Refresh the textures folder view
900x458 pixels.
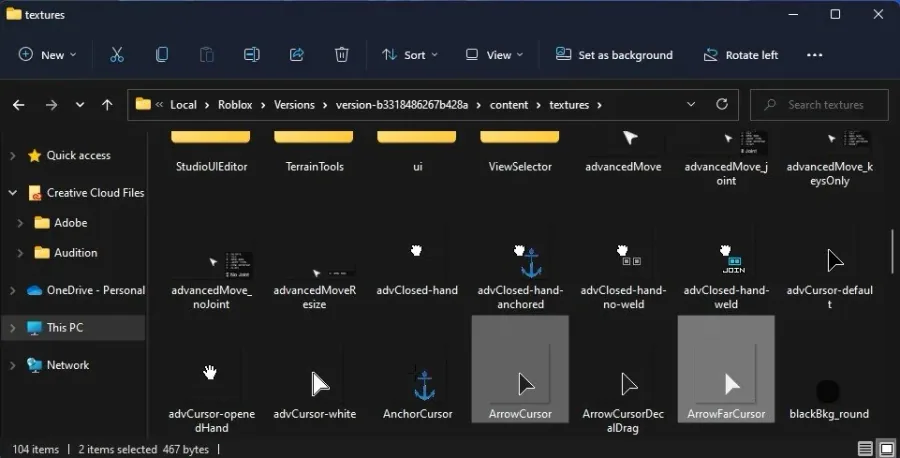coord(722,104)
